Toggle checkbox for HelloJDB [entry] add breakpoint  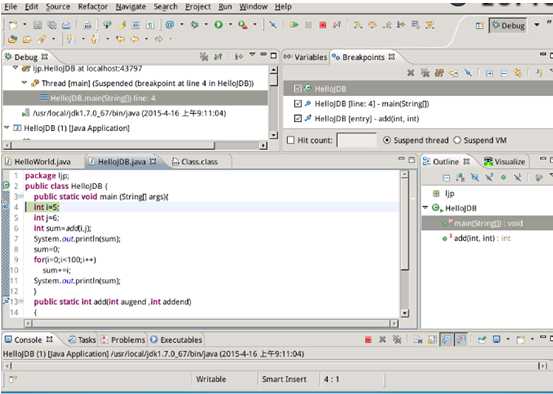click(298, 119)
